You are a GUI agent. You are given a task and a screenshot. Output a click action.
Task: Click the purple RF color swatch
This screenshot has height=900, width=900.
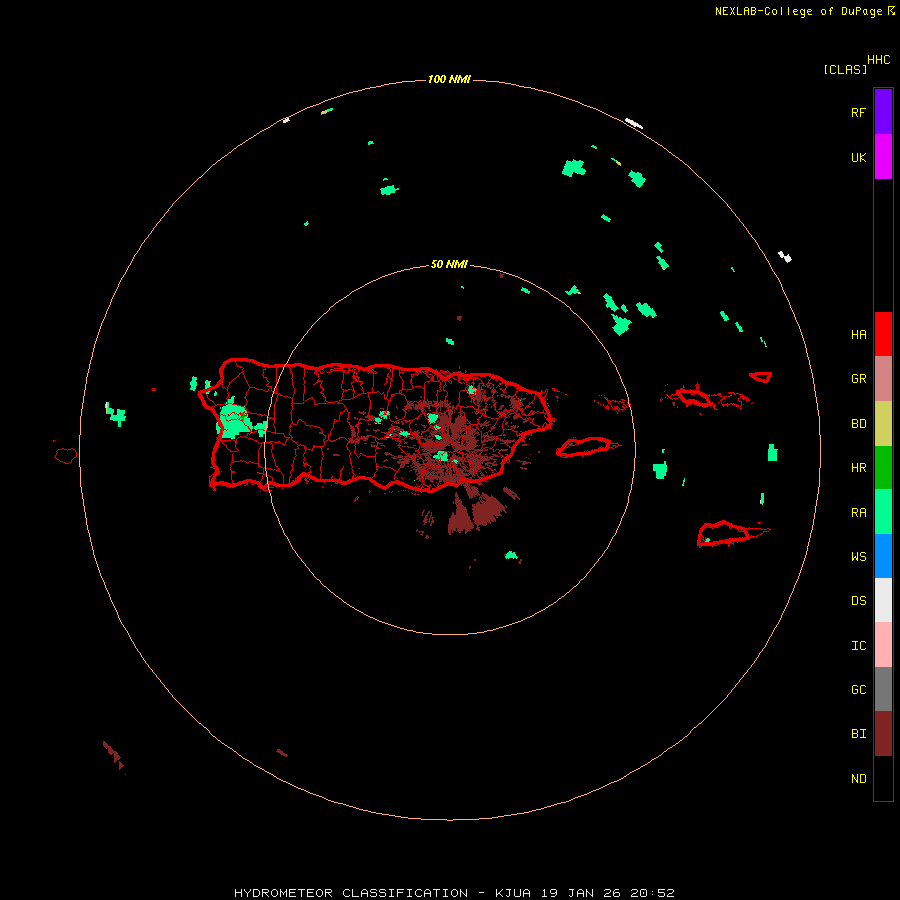pyautogui.click(x=883, y=112)
